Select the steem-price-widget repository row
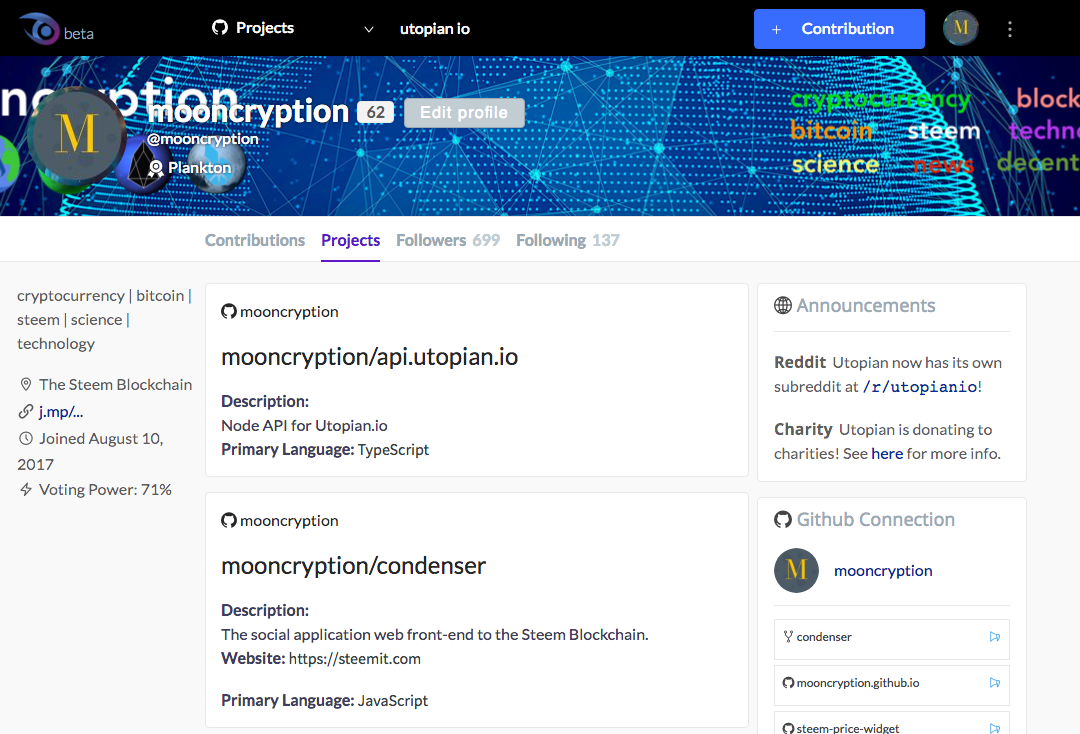Viewport: 1080px width, 734px height. 892,723
